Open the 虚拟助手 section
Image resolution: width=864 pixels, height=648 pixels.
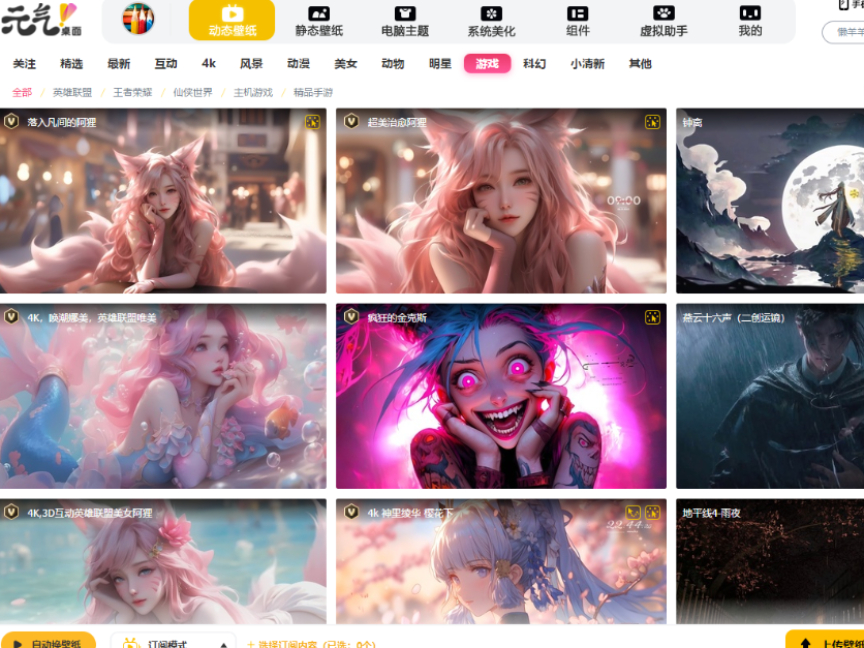point(663,21)
